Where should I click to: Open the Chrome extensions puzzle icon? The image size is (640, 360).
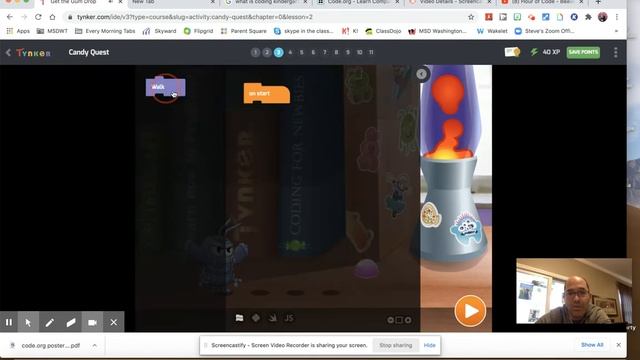point(588,17)
